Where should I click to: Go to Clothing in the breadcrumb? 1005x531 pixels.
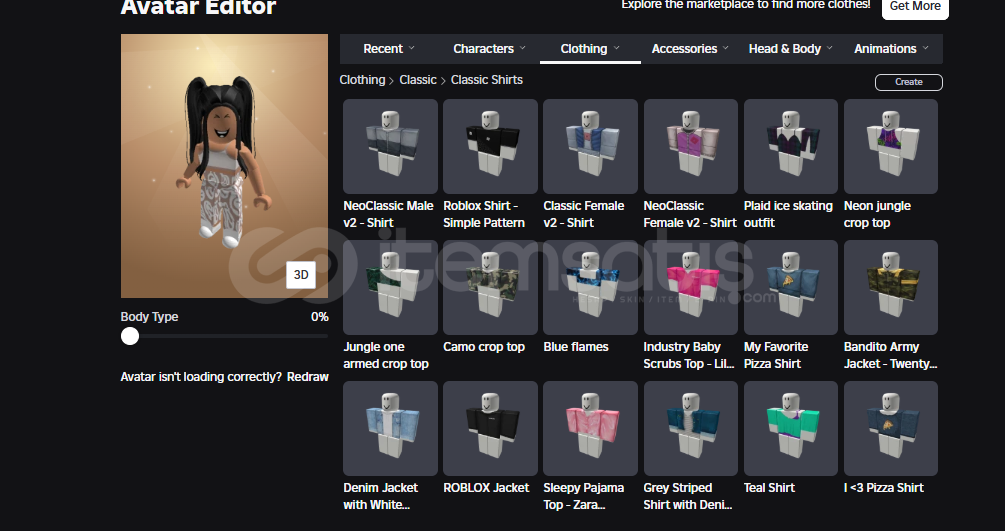[362, 80]
